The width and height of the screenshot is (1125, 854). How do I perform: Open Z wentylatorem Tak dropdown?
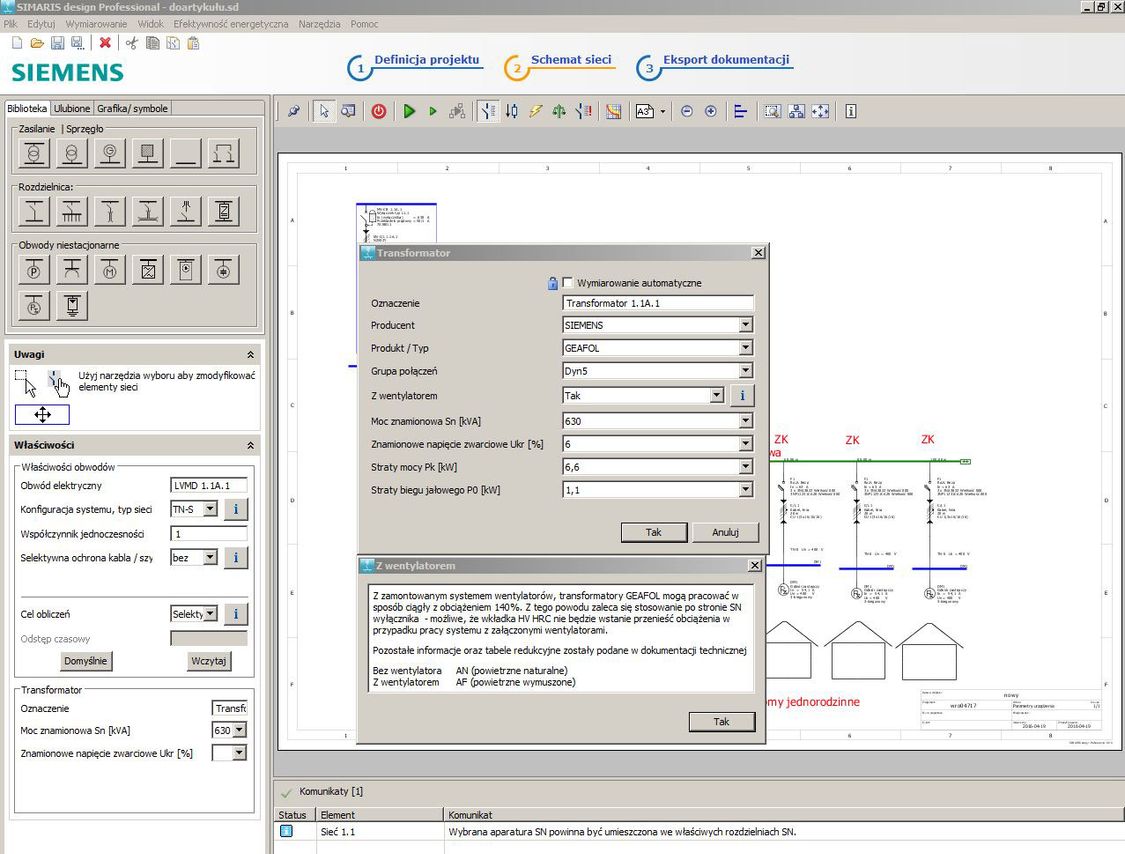(x=716, y=395)
